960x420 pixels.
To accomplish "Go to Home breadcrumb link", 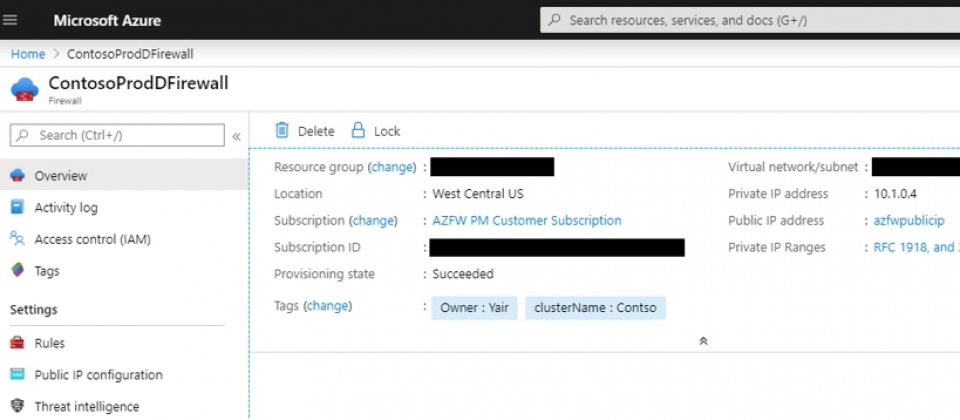I will click(x=28, y=54).
